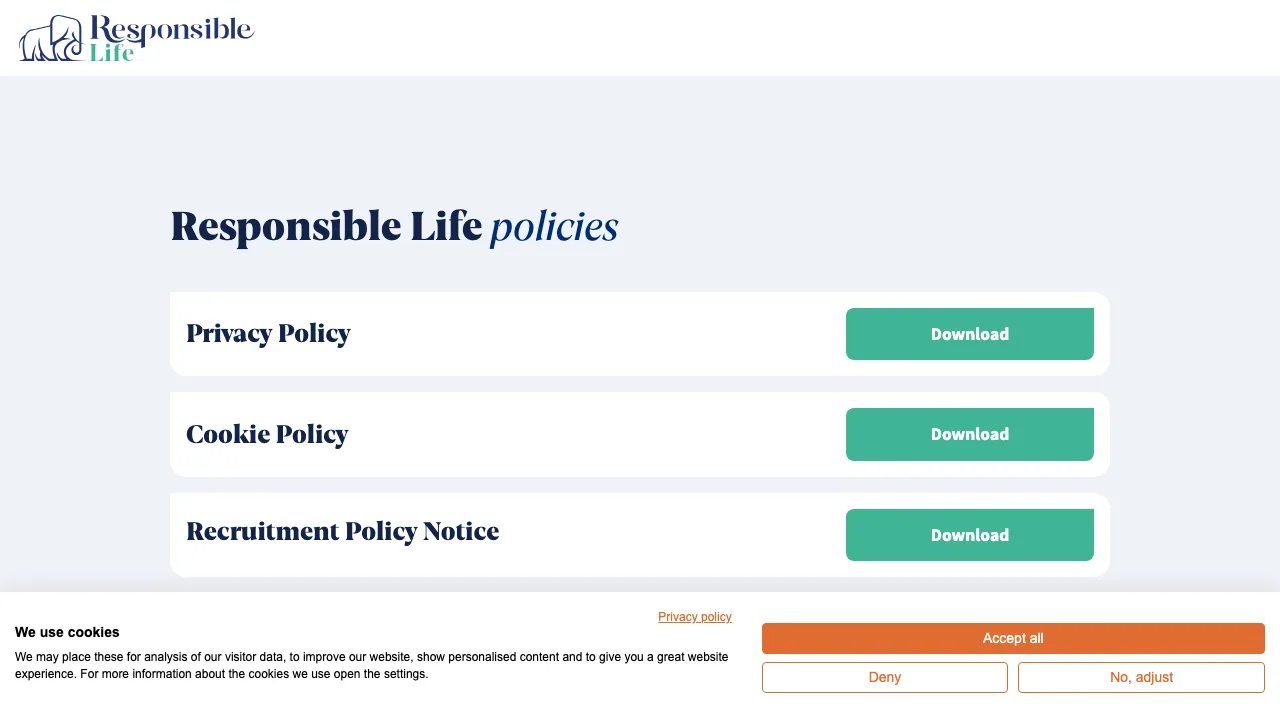This screenshot has height=720, width=1280.
Task: Click the 'Recruitment Policy Notice' card heading
Action: pos(342,531)
